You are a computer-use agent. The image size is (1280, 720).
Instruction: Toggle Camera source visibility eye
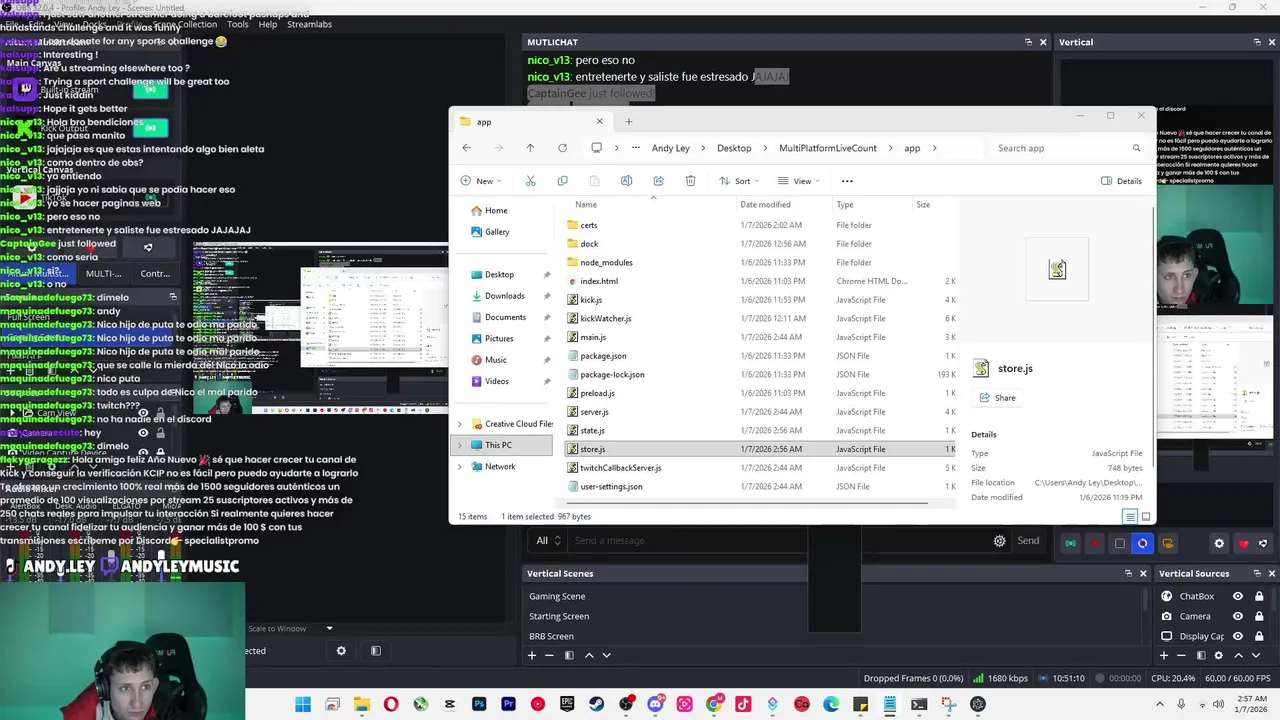click(1238, 616)
